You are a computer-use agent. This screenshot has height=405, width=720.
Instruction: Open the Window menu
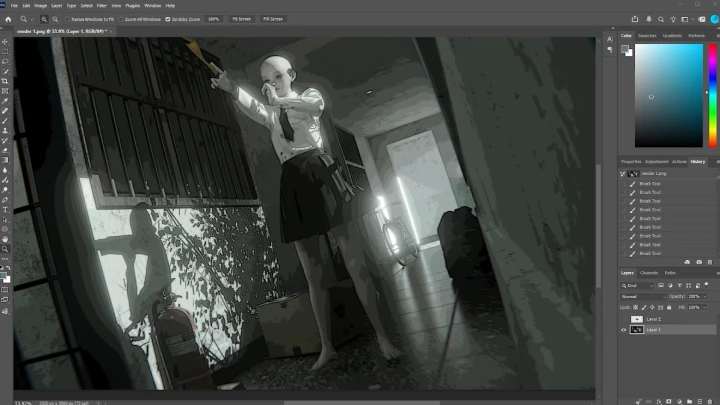[152, 6]
